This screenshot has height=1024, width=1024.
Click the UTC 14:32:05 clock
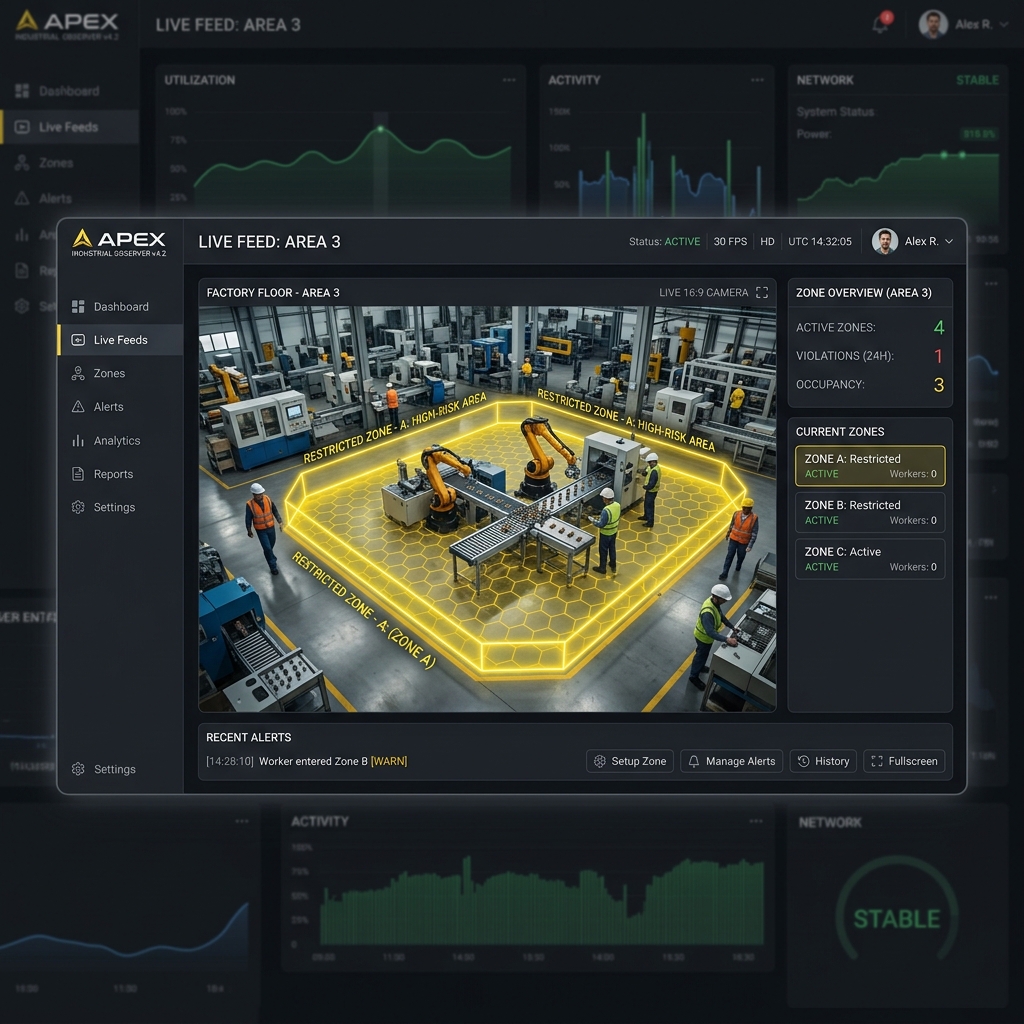(820, 241)
